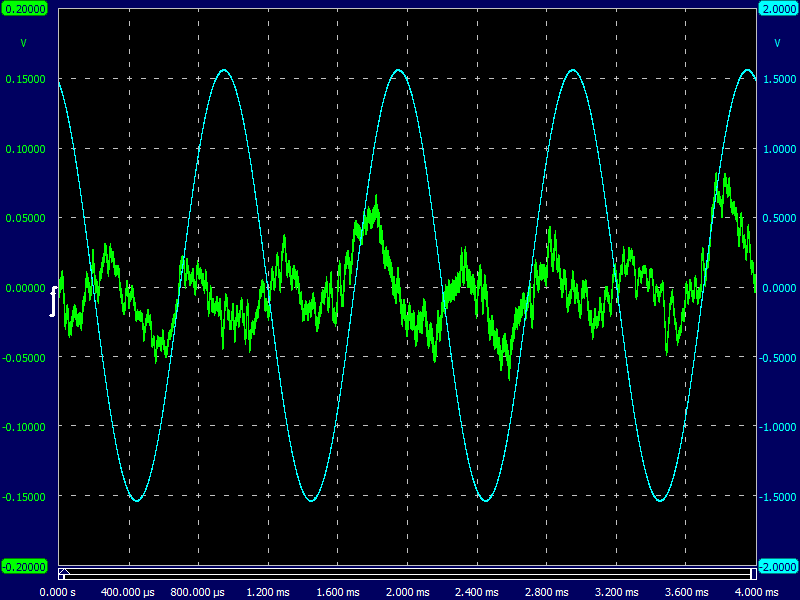Click the white triangle trigger marker below graph
Image resolution: width=800 pixels, height=600 pixels.
[x=64, y=571]
